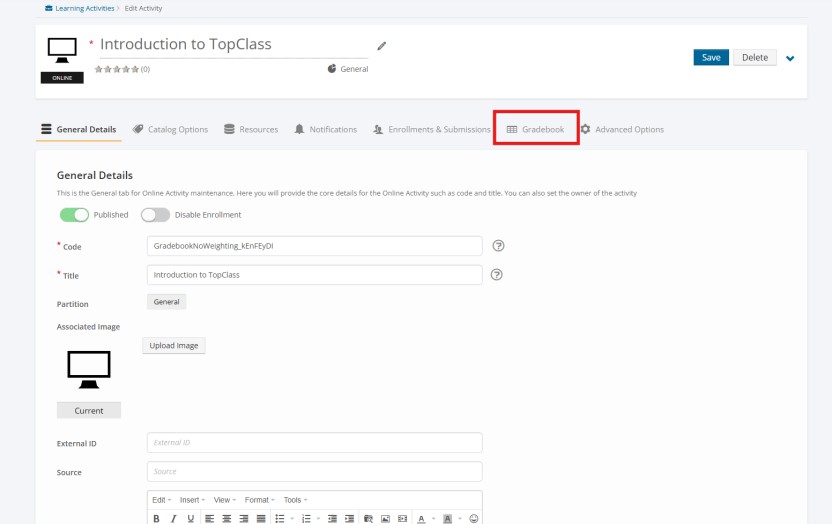Insert a numbered list

tap(306, 518)
